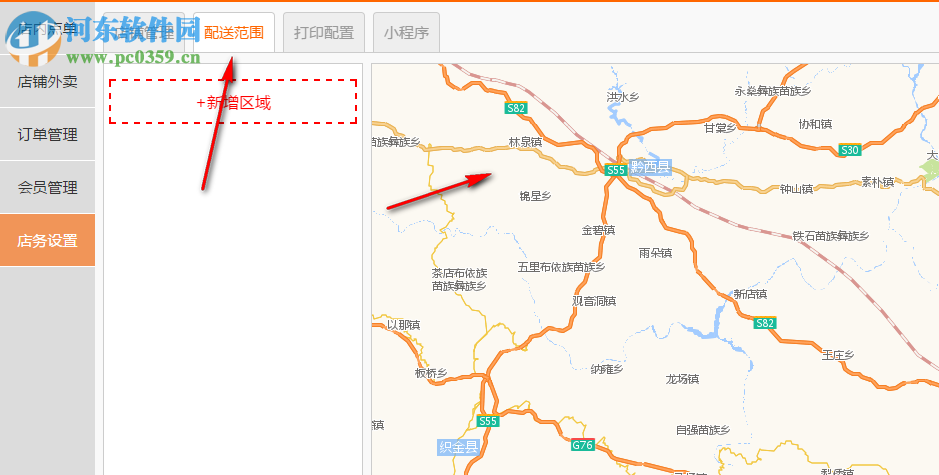939x475 pixels.
Task: Click the S55 road badge near 黔西县
Action: coord(616,170)
